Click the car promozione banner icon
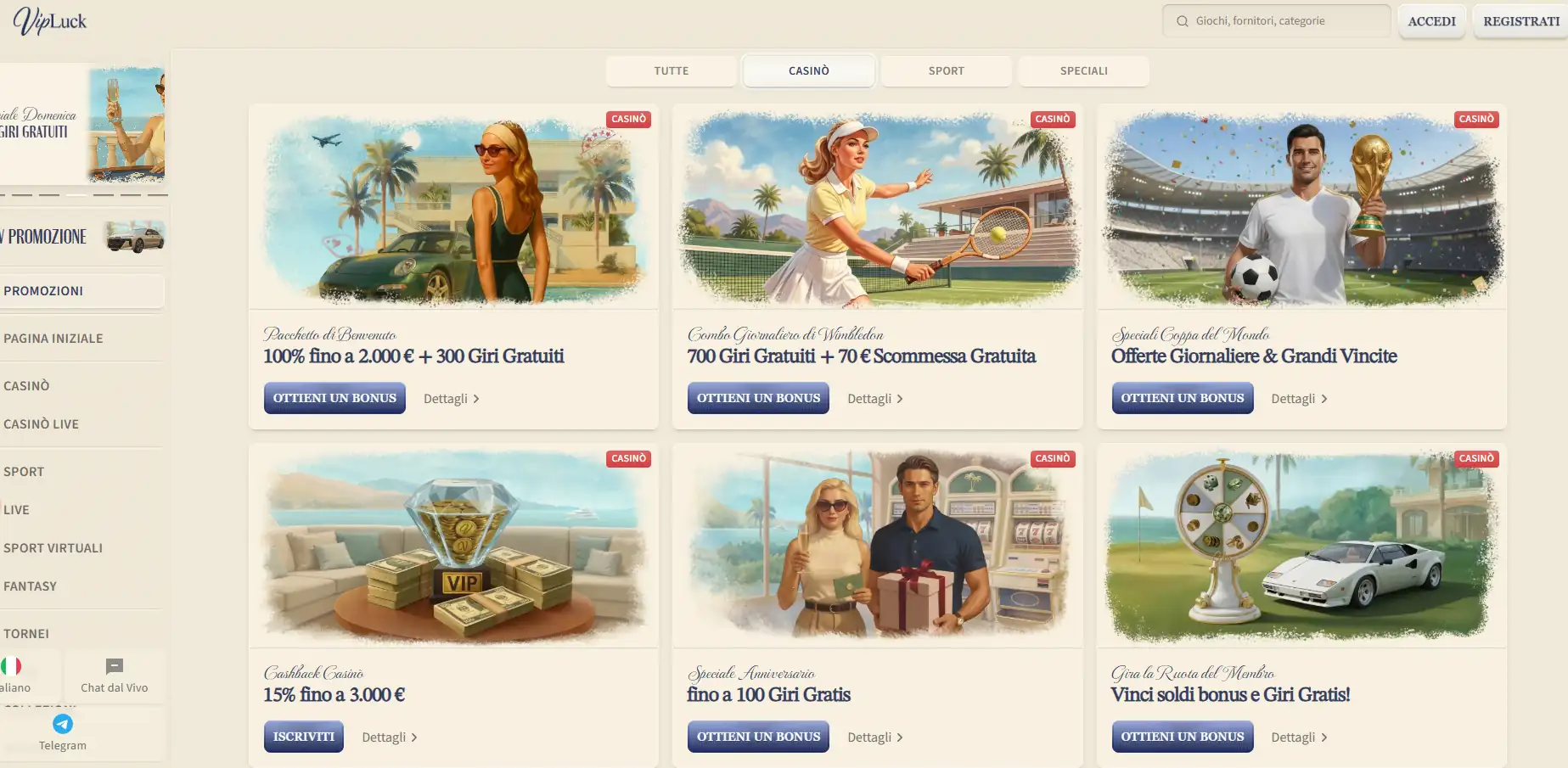The width and height of the screenshot is (1568, 768). coord(135,237)
